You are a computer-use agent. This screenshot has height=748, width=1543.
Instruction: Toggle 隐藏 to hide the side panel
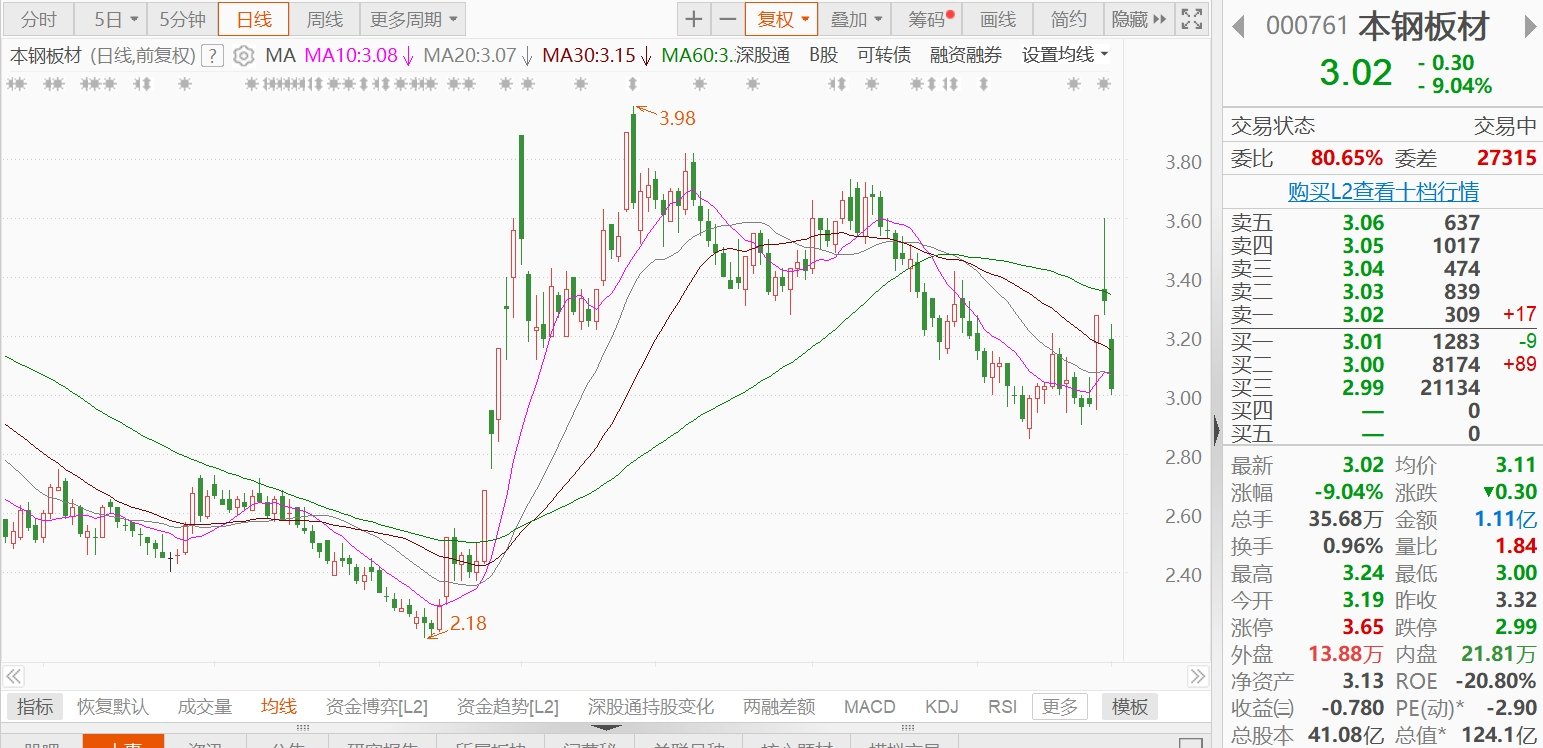1138,19
